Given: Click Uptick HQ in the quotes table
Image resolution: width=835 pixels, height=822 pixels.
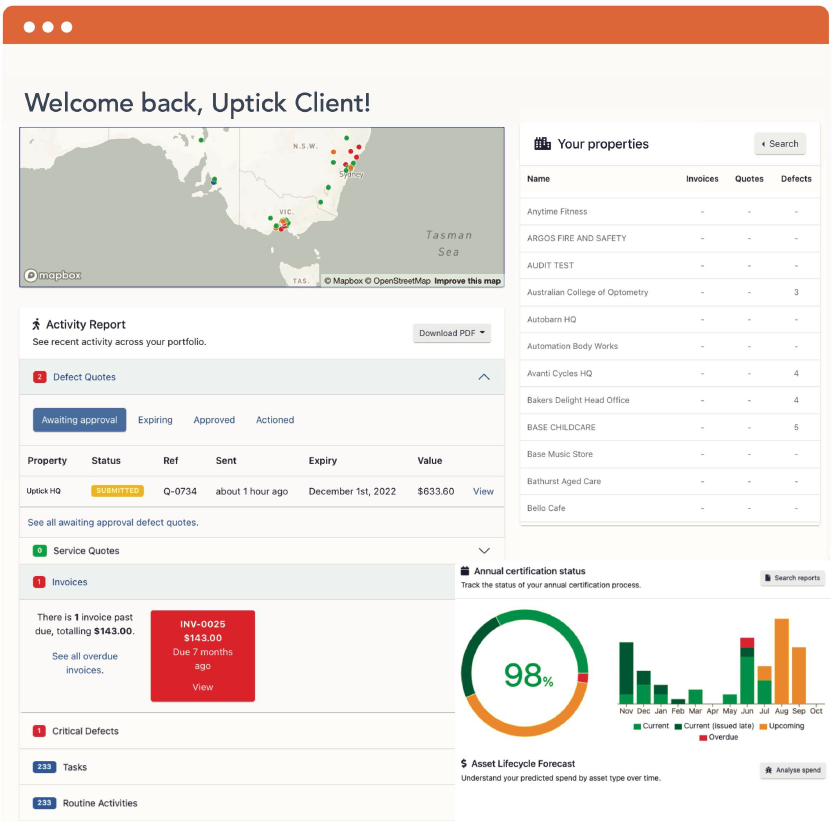Looking at the screenshot, I should click(44, 491).
